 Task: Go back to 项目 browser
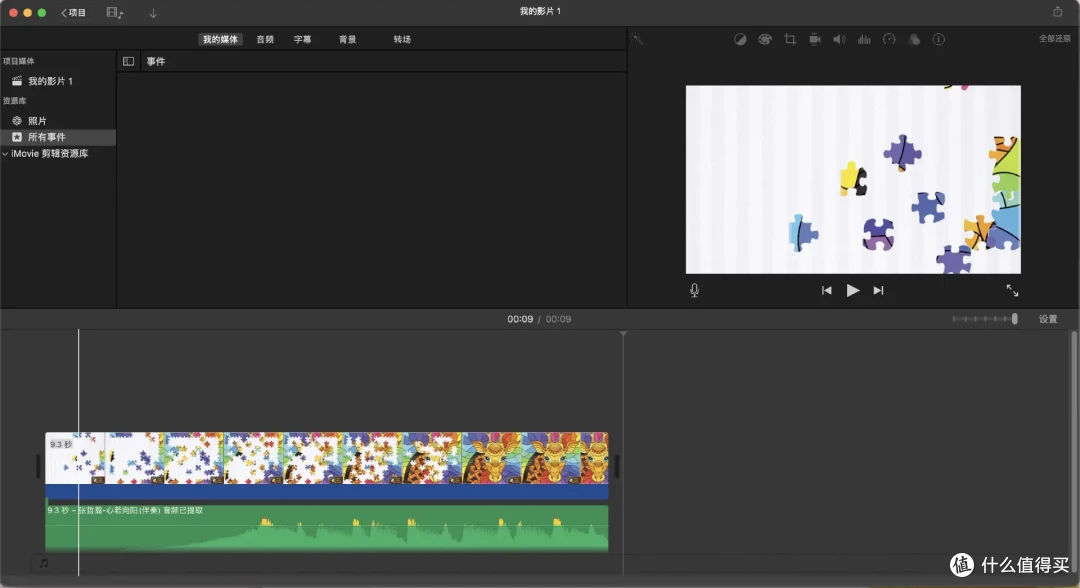click(73, 12)
